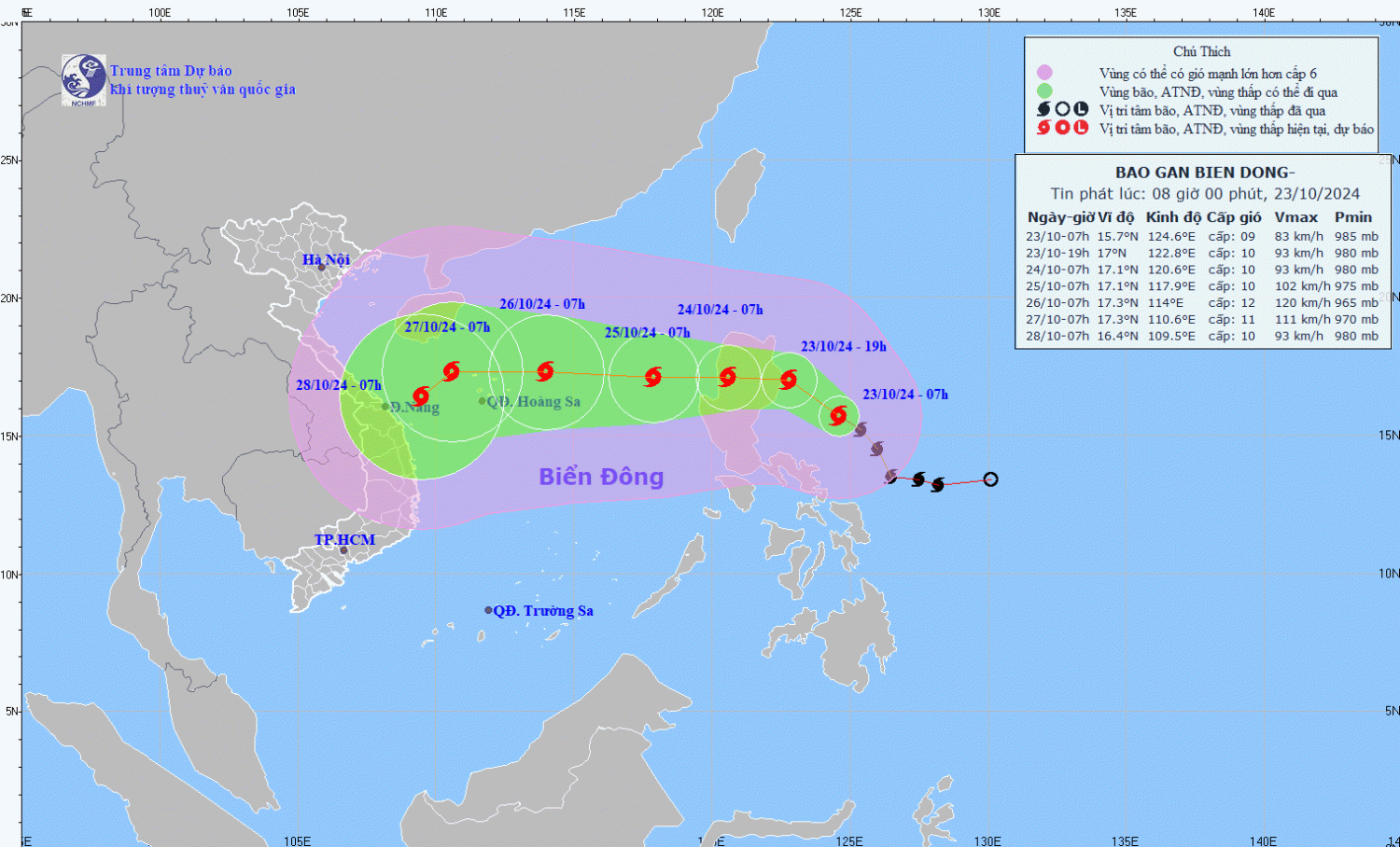Select the 26/10-07h row in forecast table
The height and width of the screenshot is (847, 1400).
click(1201, 303)
